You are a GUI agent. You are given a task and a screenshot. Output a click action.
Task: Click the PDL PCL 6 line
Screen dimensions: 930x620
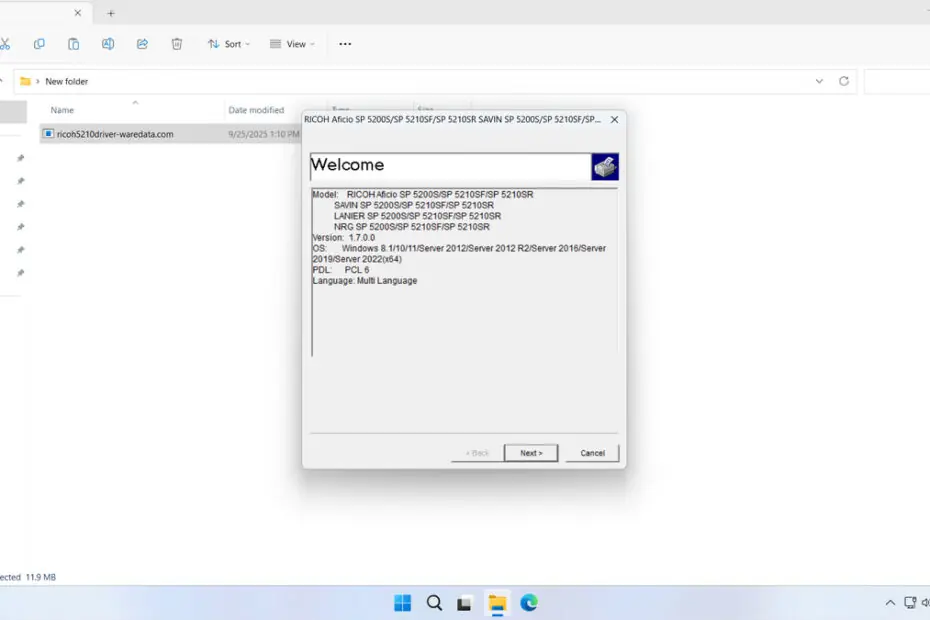[x=341, y=269]
